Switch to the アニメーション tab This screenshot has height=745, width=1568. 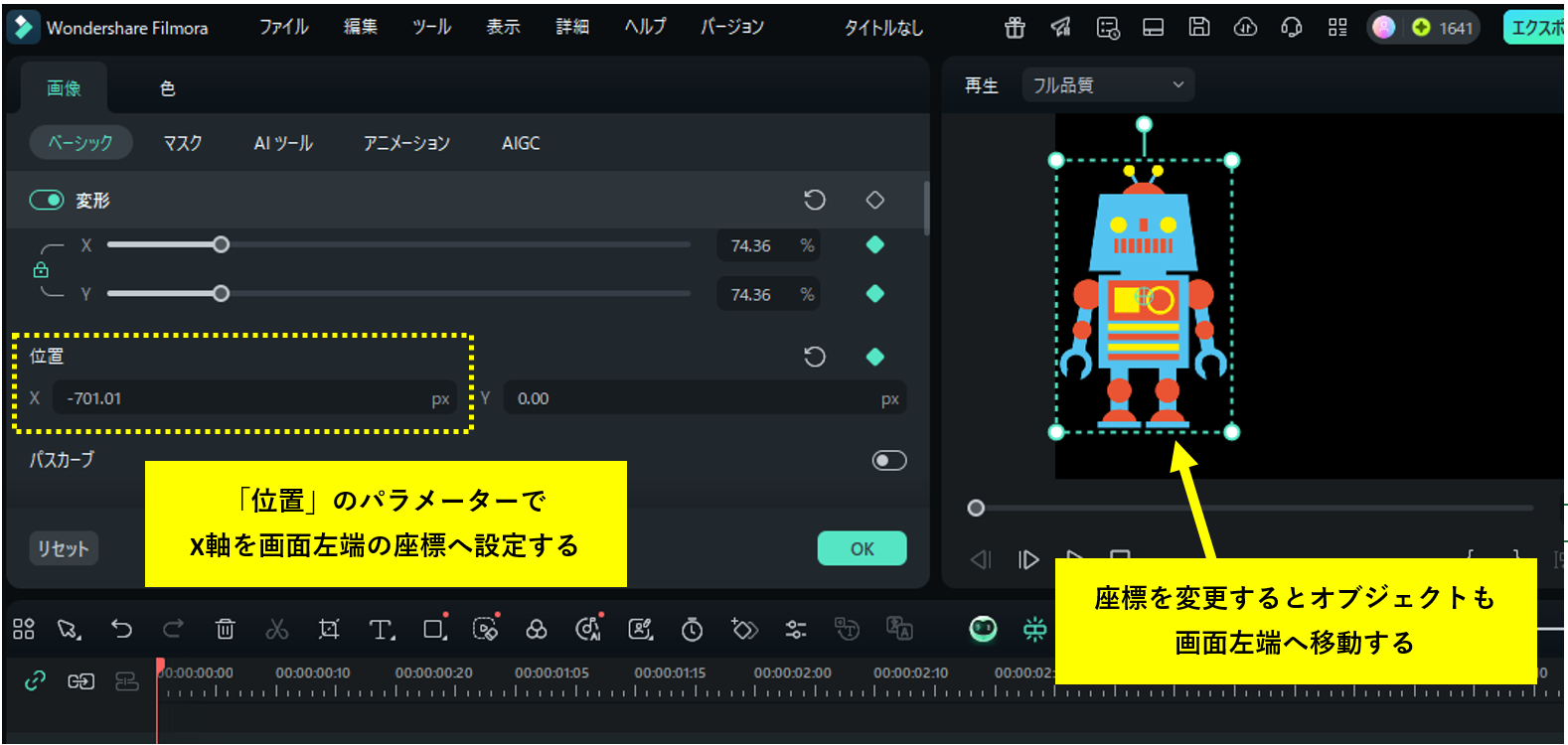click(x=406, y=143)
